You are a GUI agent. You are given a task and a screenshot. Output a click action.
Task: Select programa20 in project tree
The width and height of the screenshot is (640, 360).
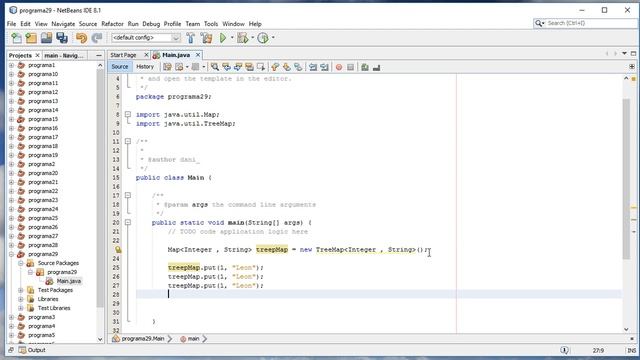[x=43, y=173]
